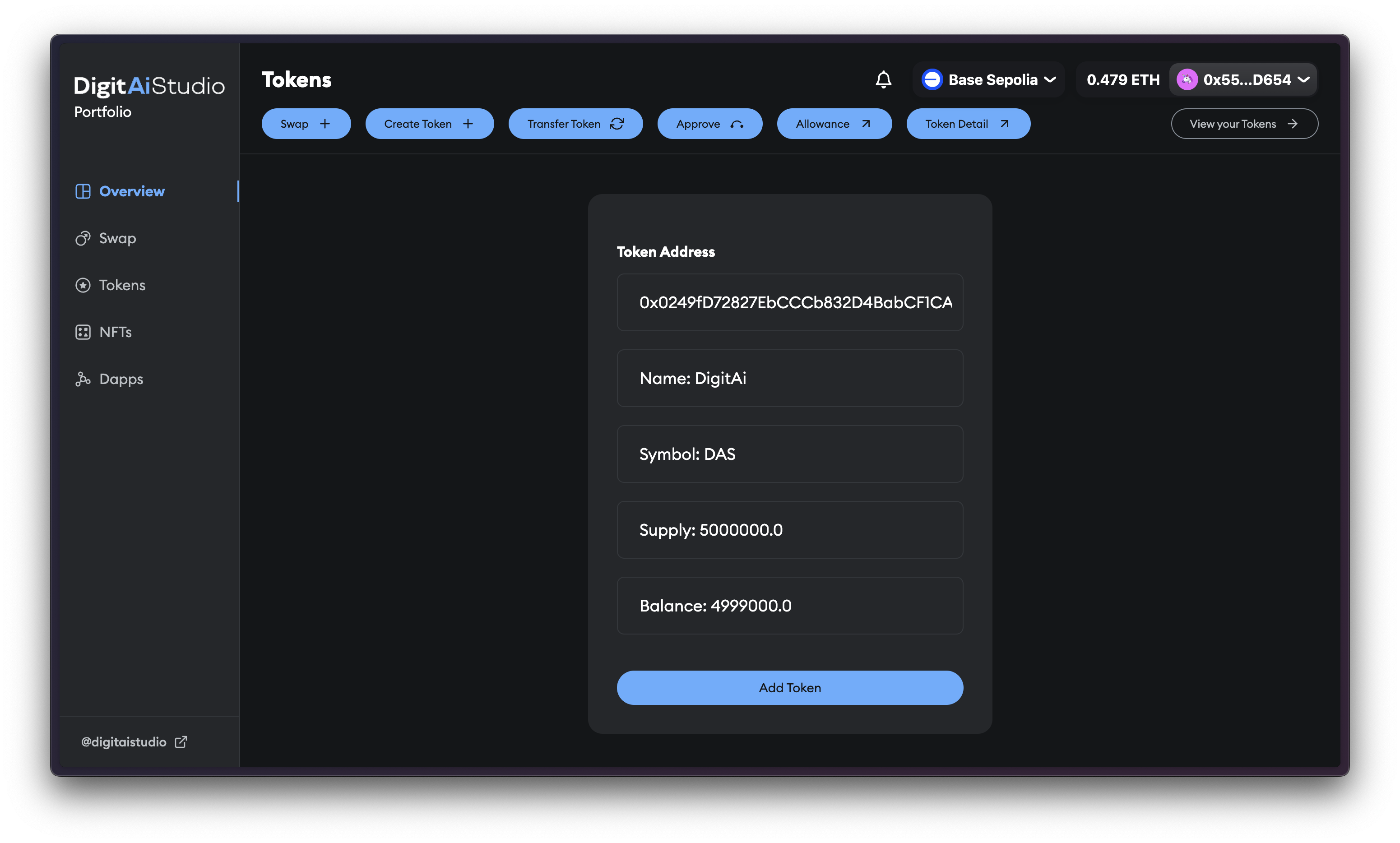Click the Swap coins icon in sidebar

83,239
